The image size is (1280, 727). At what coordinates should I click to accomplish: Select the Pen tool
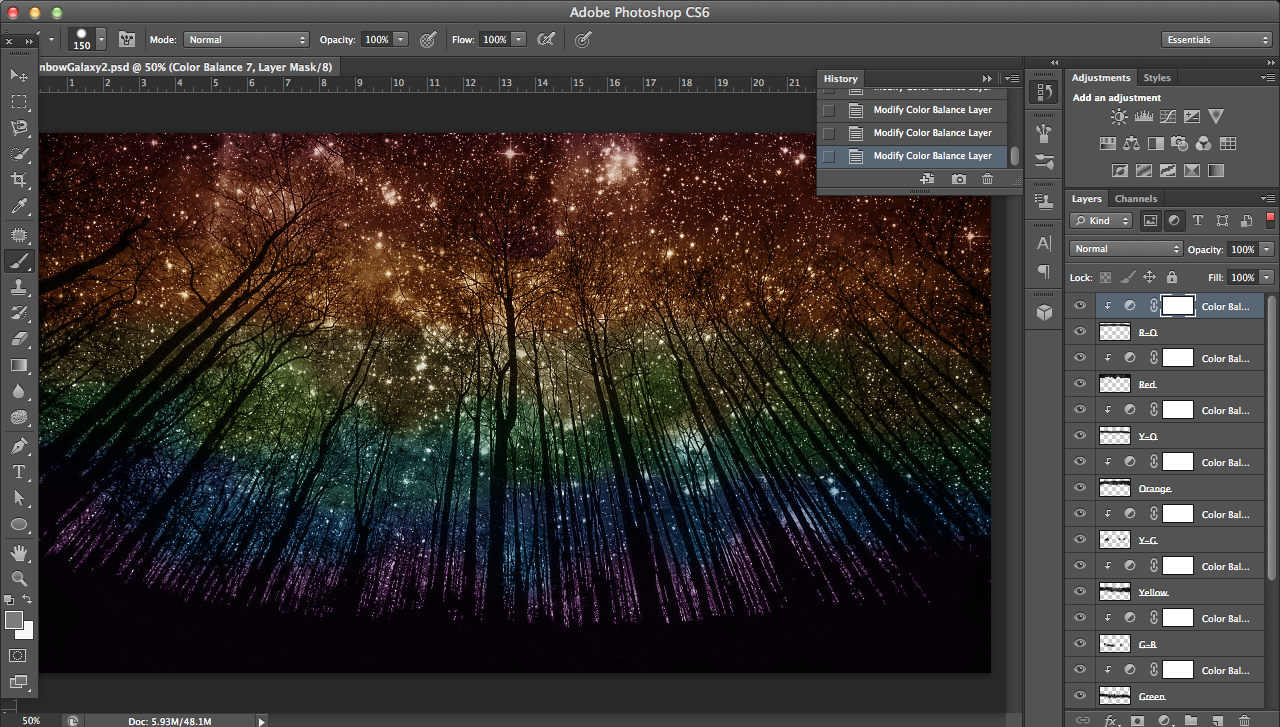(19, 445)
